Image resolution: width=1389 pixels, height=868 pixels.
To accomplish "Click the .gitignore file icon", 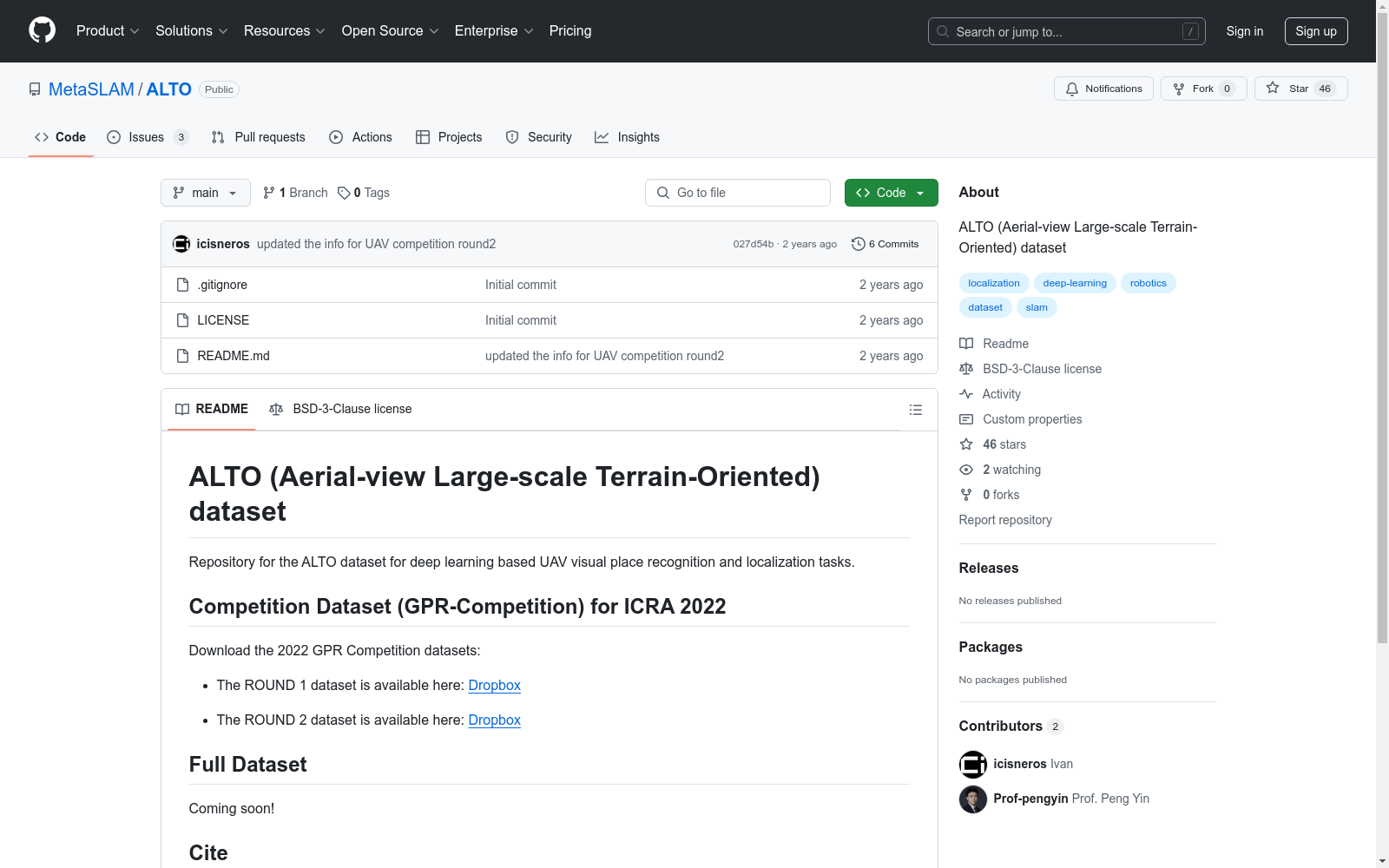I will [182, 285].
